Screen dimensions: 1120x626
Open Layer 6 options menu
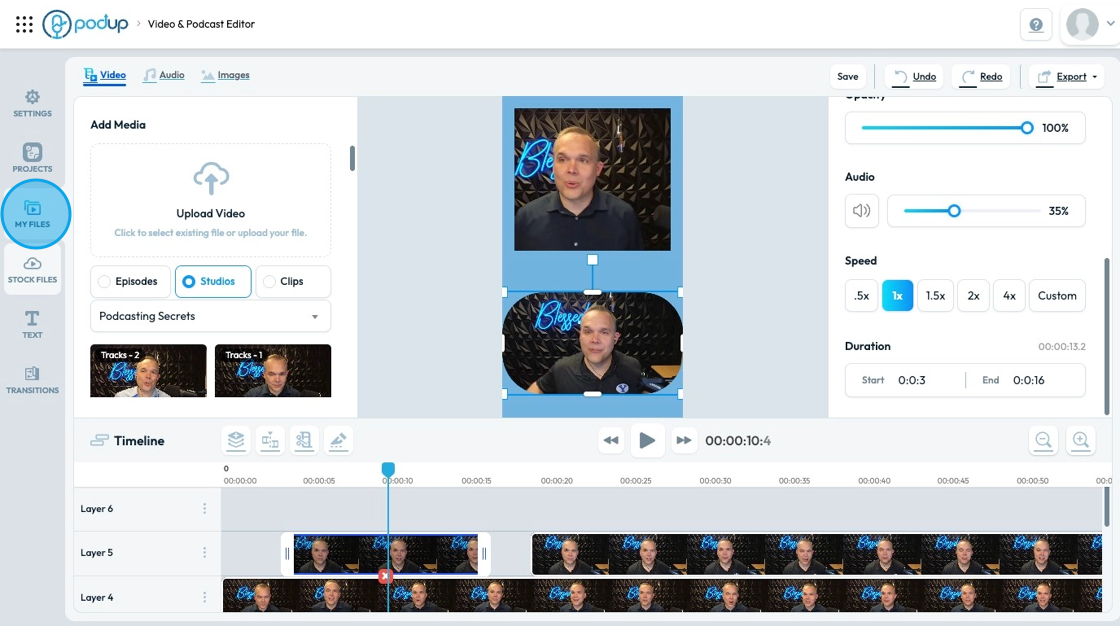point(204,509)
